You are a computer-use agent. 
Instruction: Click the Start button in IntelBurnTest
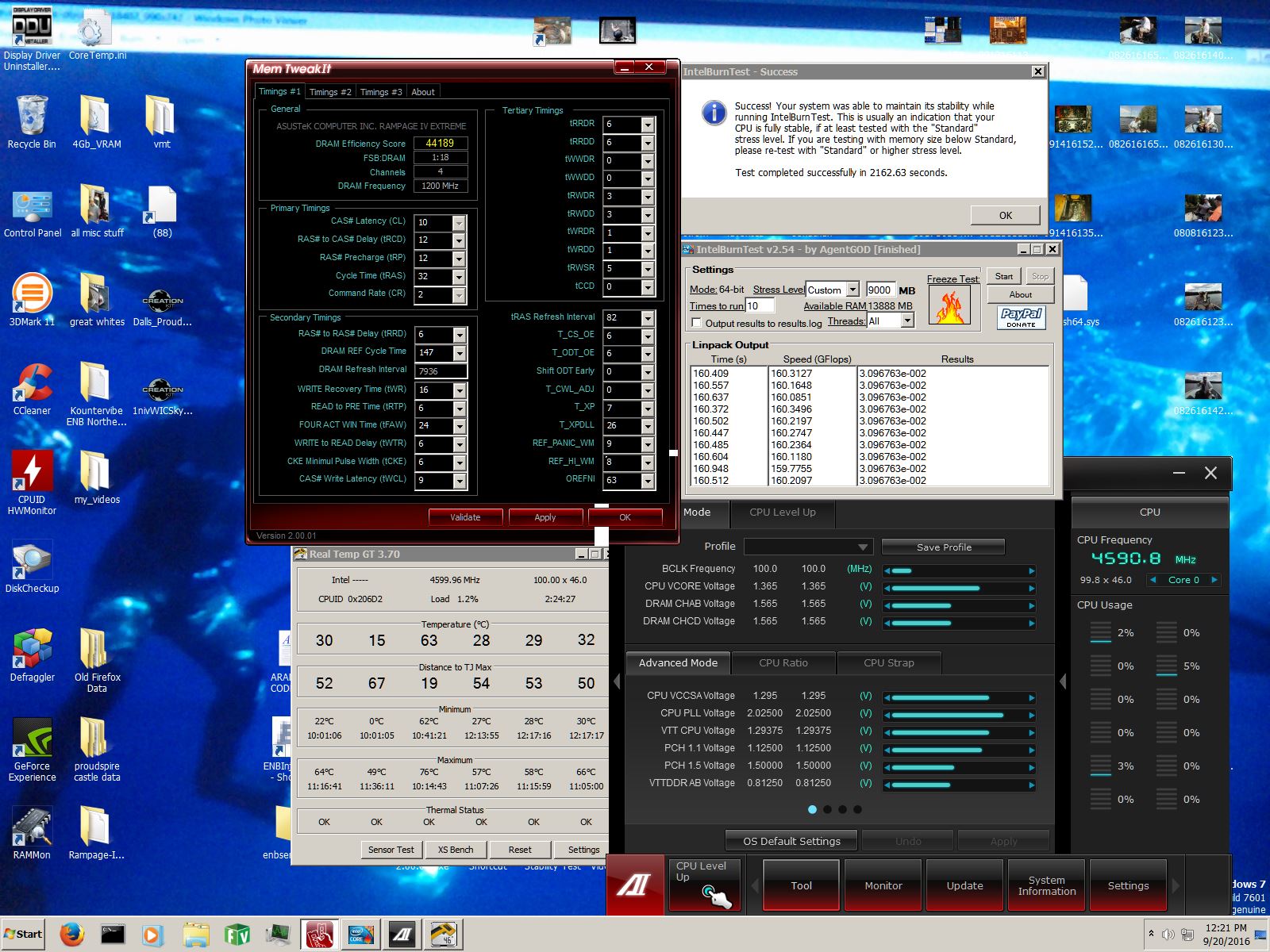1004,276
